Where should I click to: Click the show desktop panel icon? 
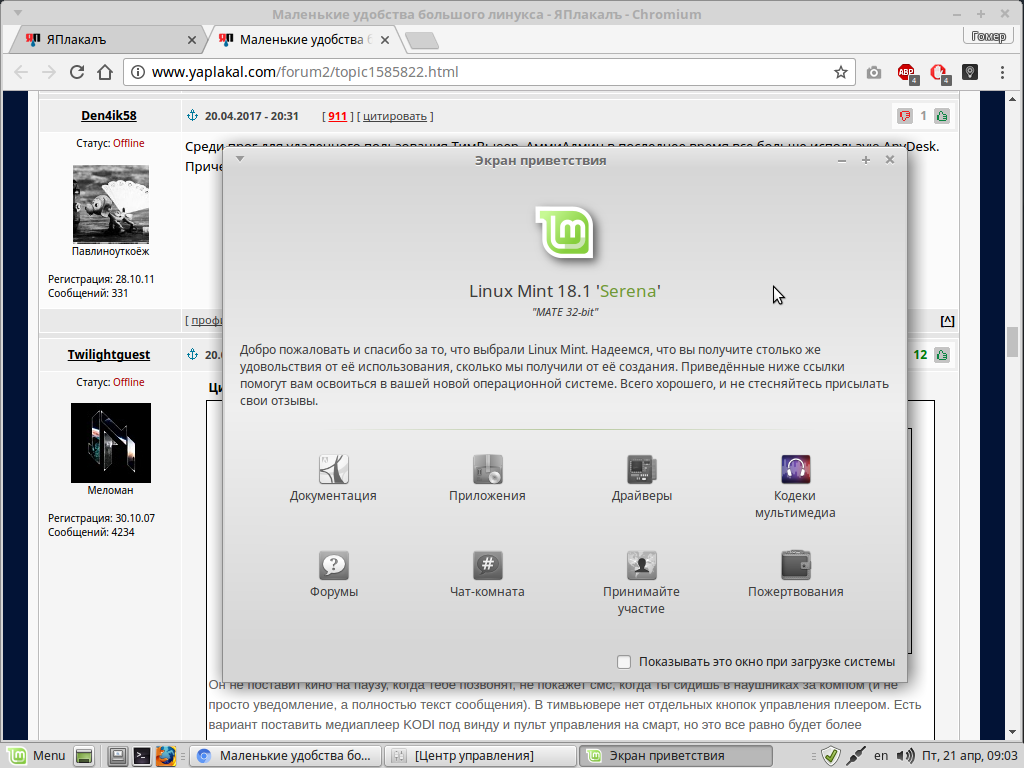click(84, 756)
